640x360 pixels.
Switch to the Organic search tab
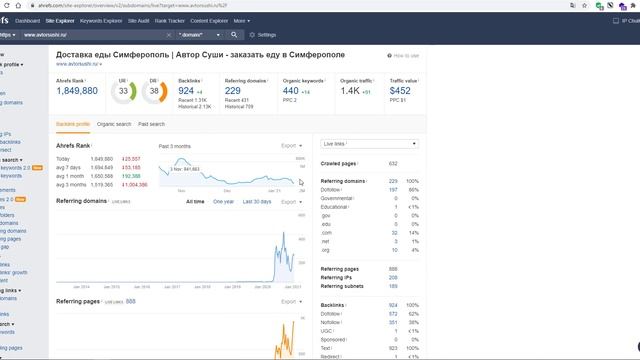(114, 124)
